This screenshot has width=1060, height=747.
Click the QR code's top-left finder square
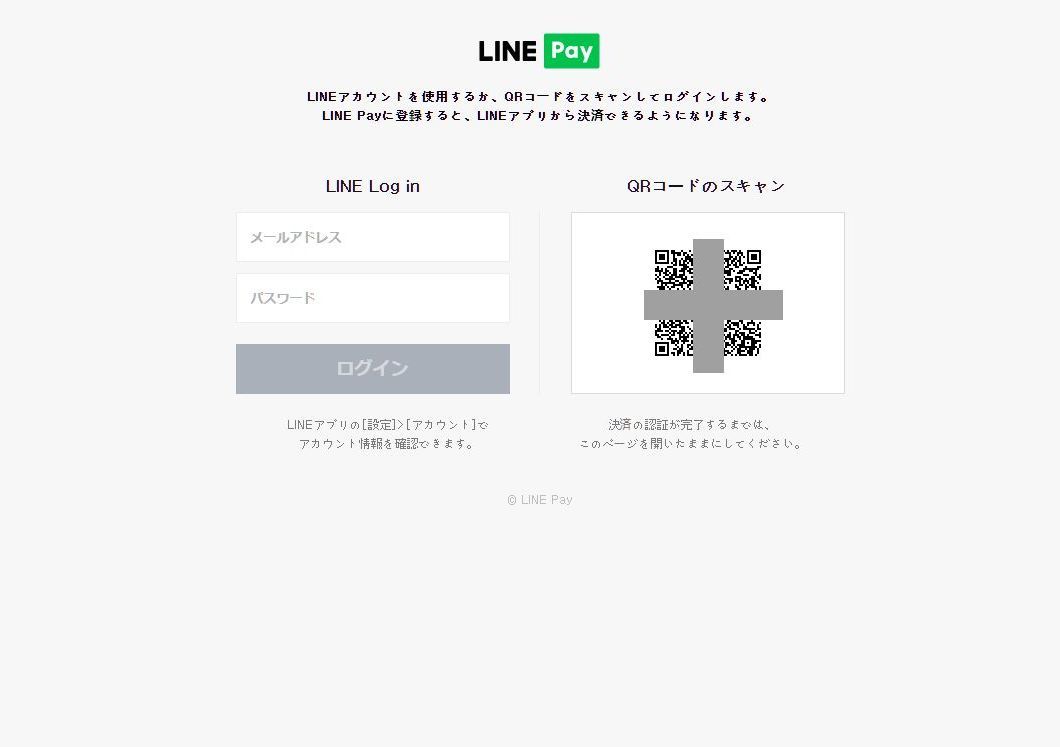pos(662,257)
